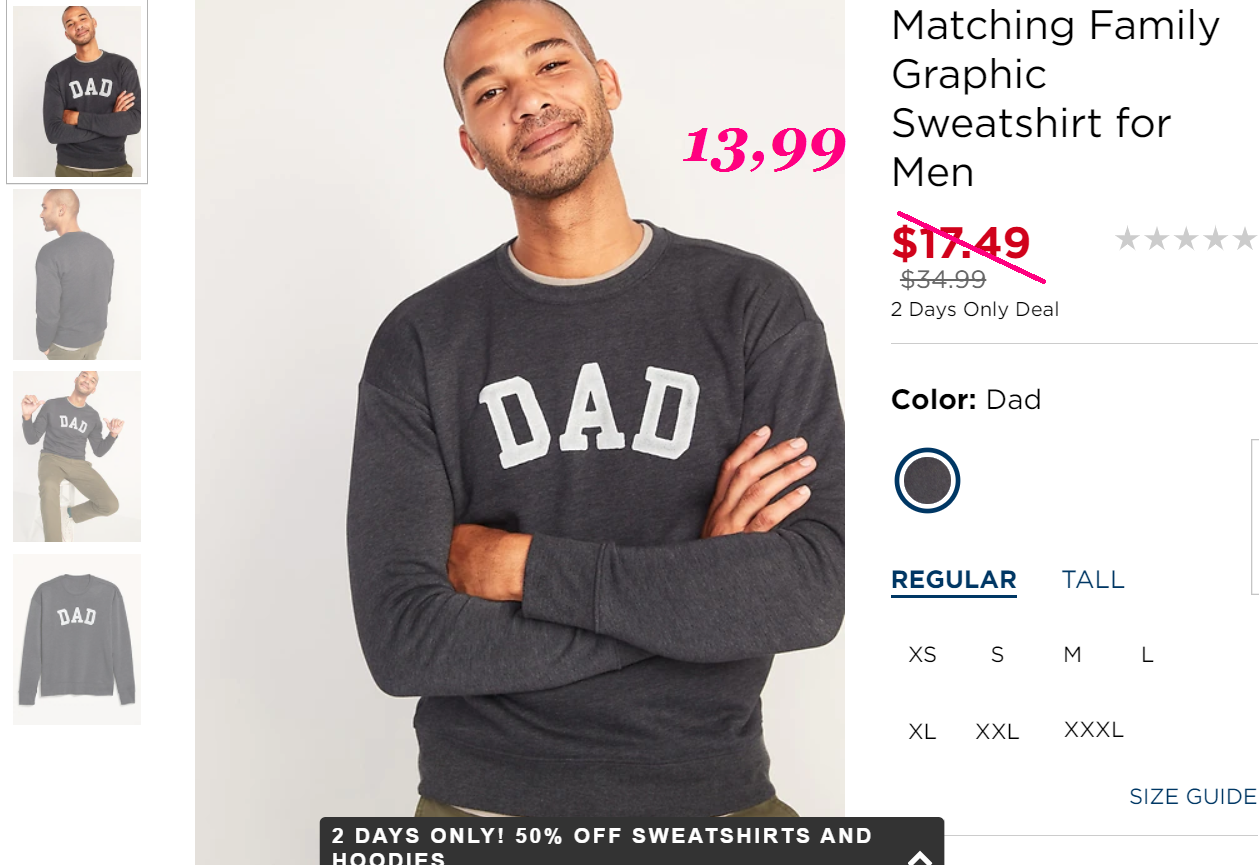Choose size XXXL
Screen dimensions: 1259x865
[x=1093, y=730]
